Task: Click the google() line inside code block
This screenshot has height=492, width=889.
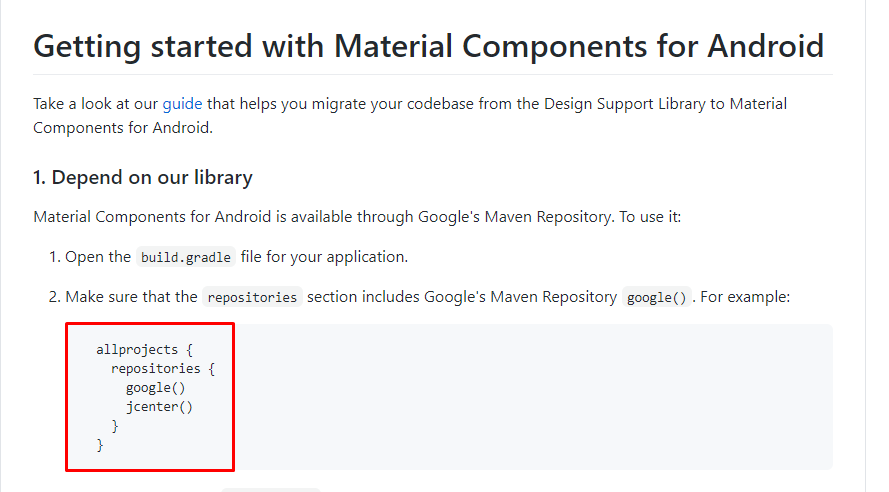Action: tap(155, 388)
